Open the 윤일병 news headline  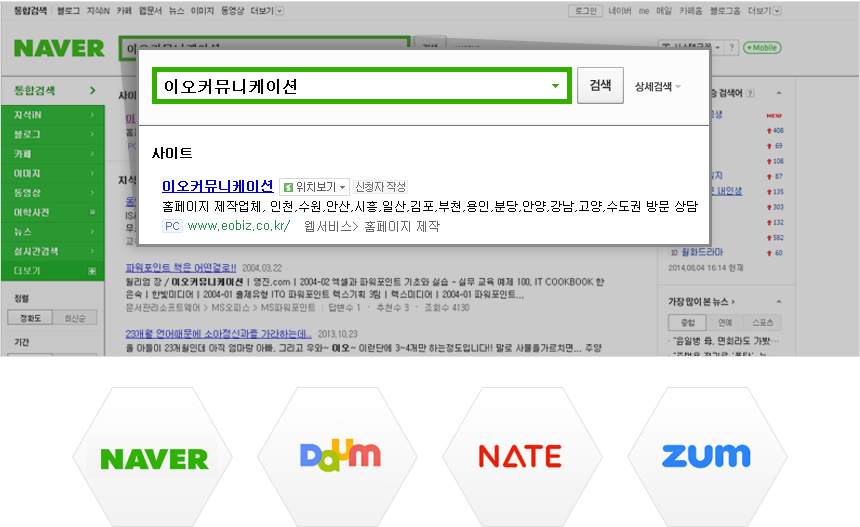pos(724,341)
